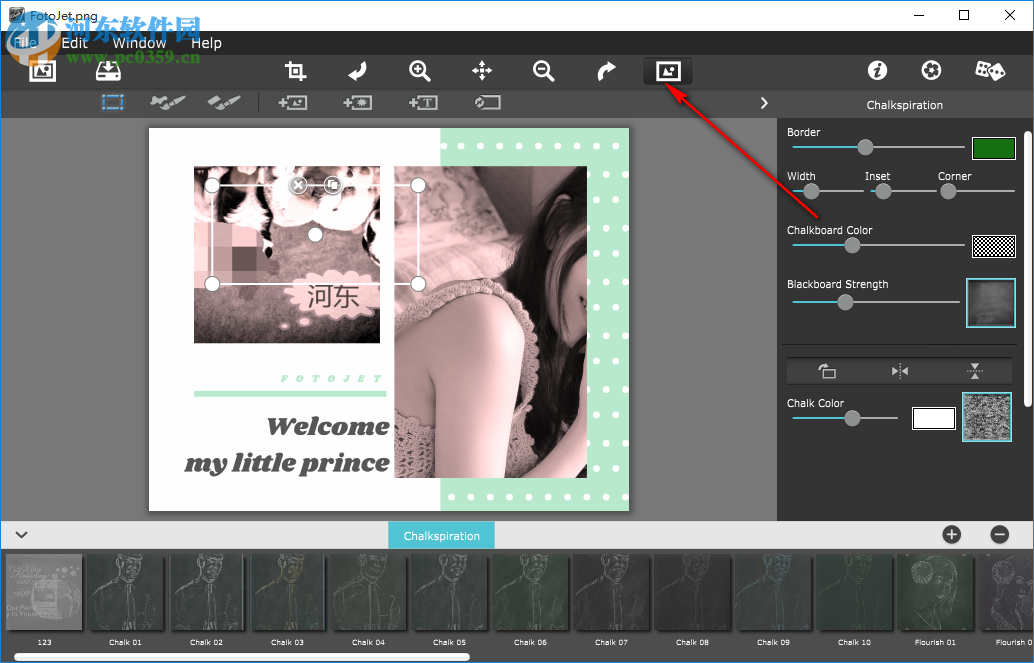Viewport: 1034px width, 663px height.
Task: Collapse the side panel with the chevron
Action: pos(764,103)
